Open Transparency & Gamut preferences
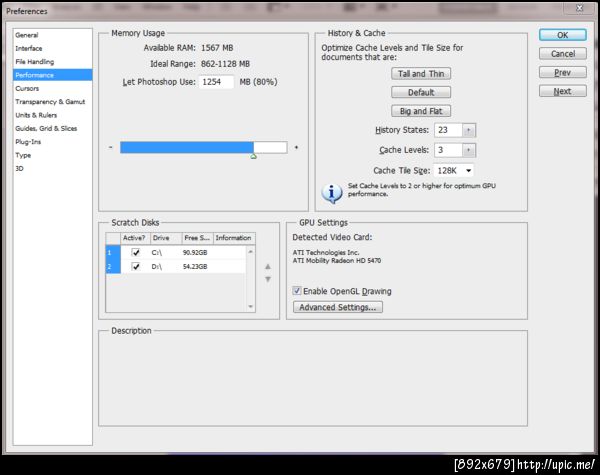This screenshot has width=600, height=475. click(52, 102)
